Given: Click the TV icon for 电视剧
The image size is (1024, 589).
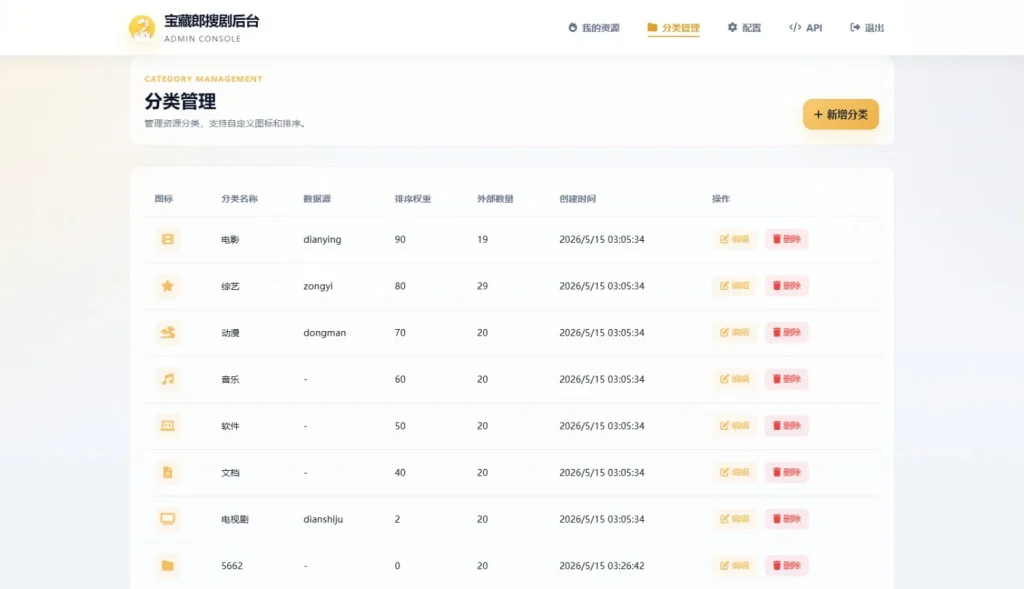Looking at the screenshot, I should (x=168, y=519).
